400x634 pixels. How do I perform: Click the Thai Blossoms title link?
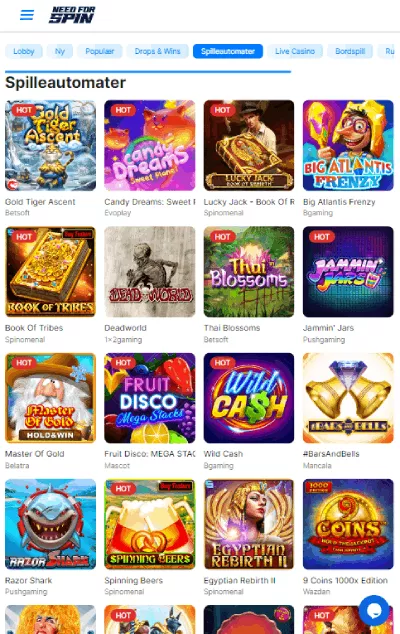click(232, 328)
